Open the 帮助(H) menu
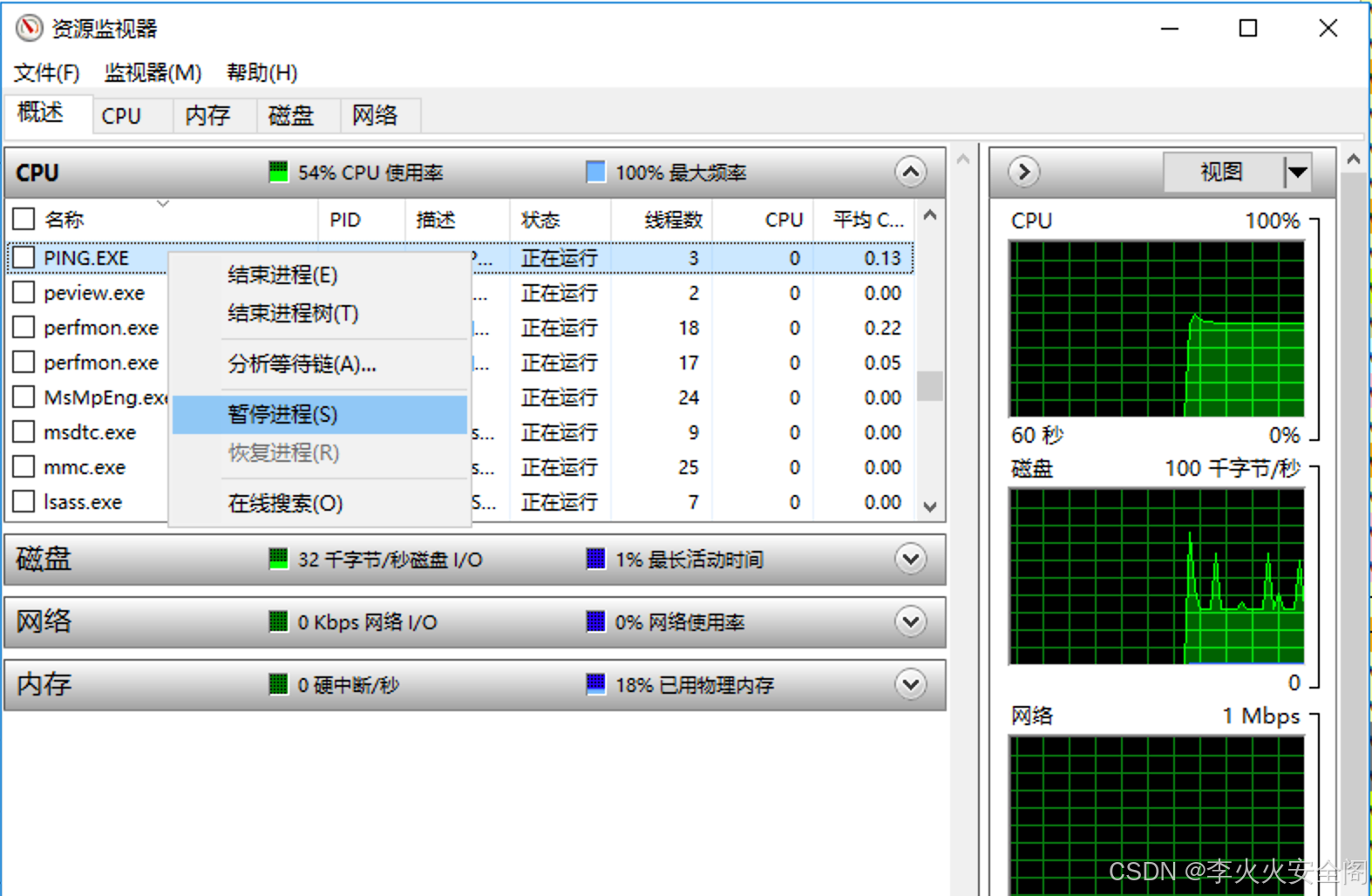The width and height of the screenshot is (1372, 896). click(261, 72)
